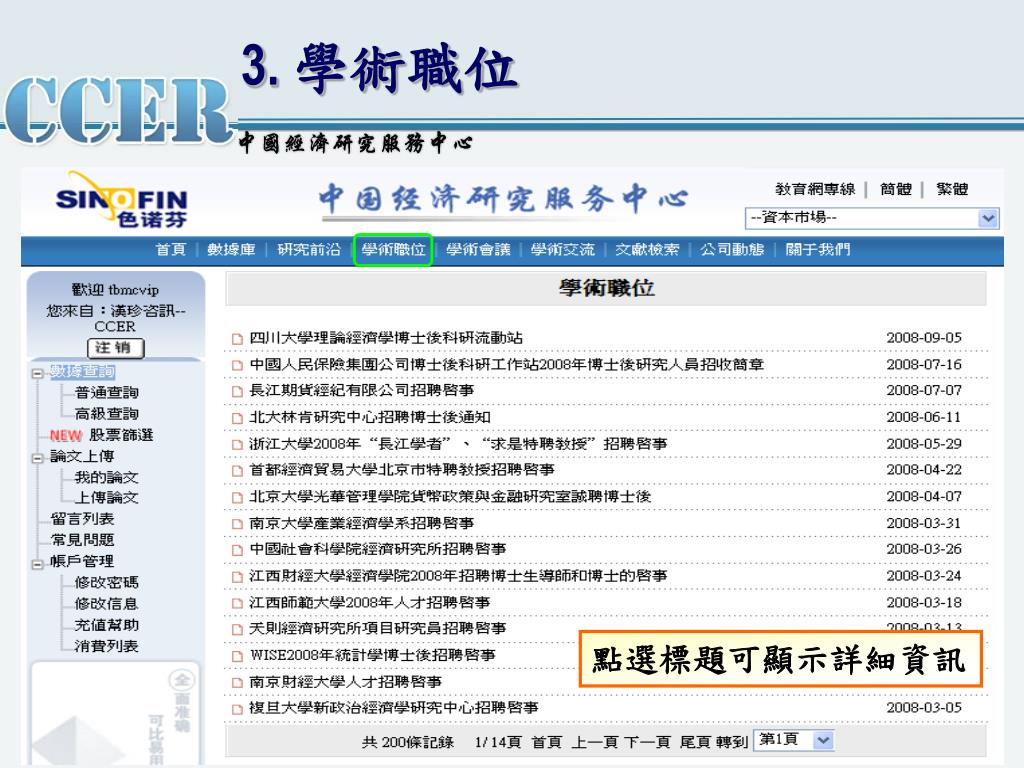The width and height of the screenshot is (1024, 768).
Task: Switch to 簡體 language
Action: [895, 189]
